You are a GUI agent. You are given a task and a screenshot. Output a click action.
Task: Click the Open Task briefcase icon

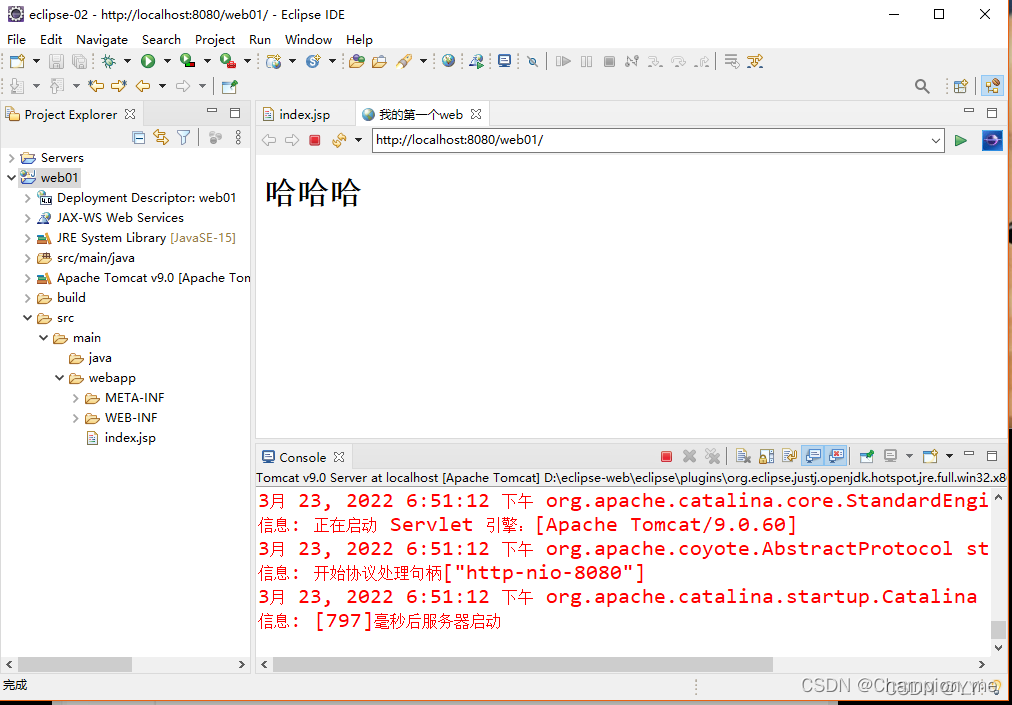380,61
